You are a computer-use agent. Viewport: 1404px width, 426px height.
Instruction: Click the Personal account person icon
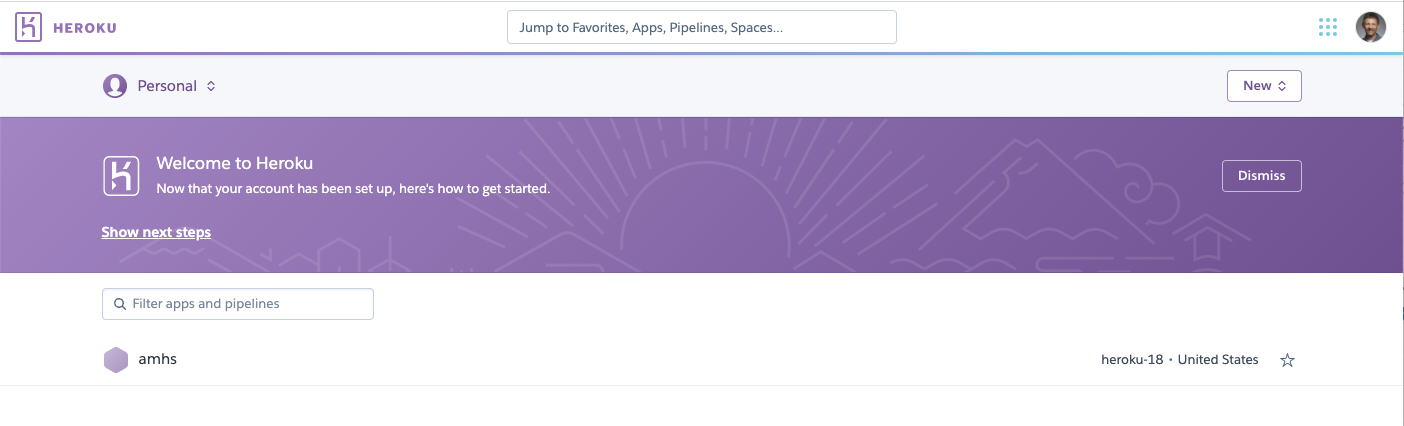click(115, 86)
